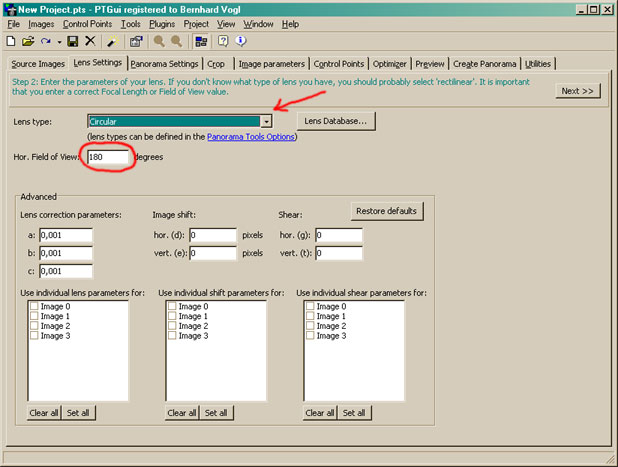Image resolution: width=618 pixels, height=467 pixels.
Task: Click the blue info bubble icon
Action: [241, 41]
